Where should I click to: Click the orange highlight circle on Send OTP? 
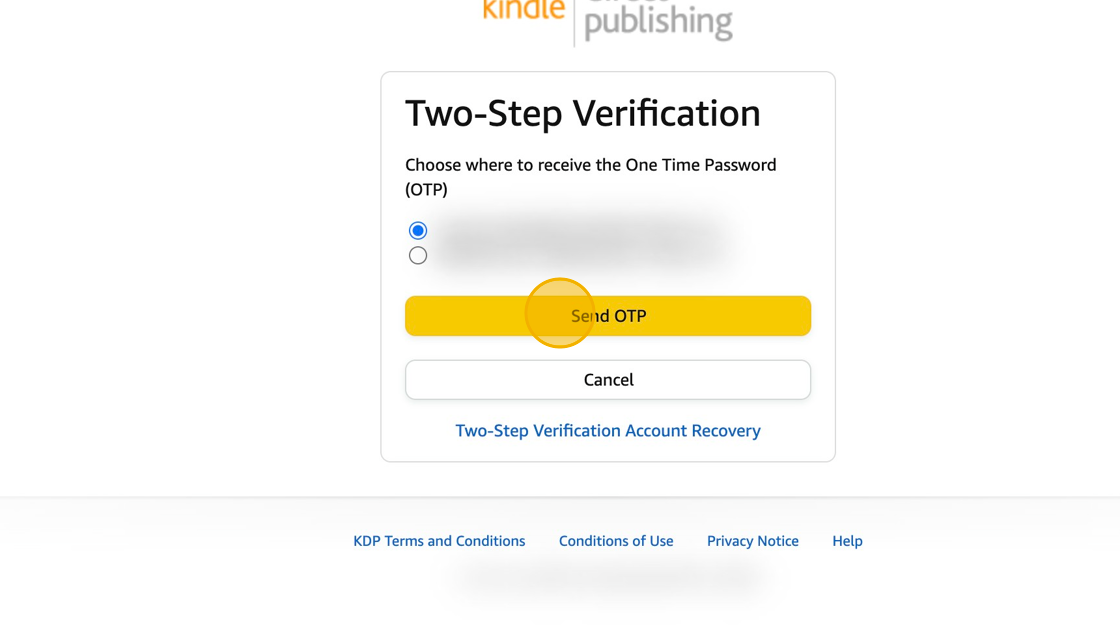pyautogui.click(x=560, y=313)
